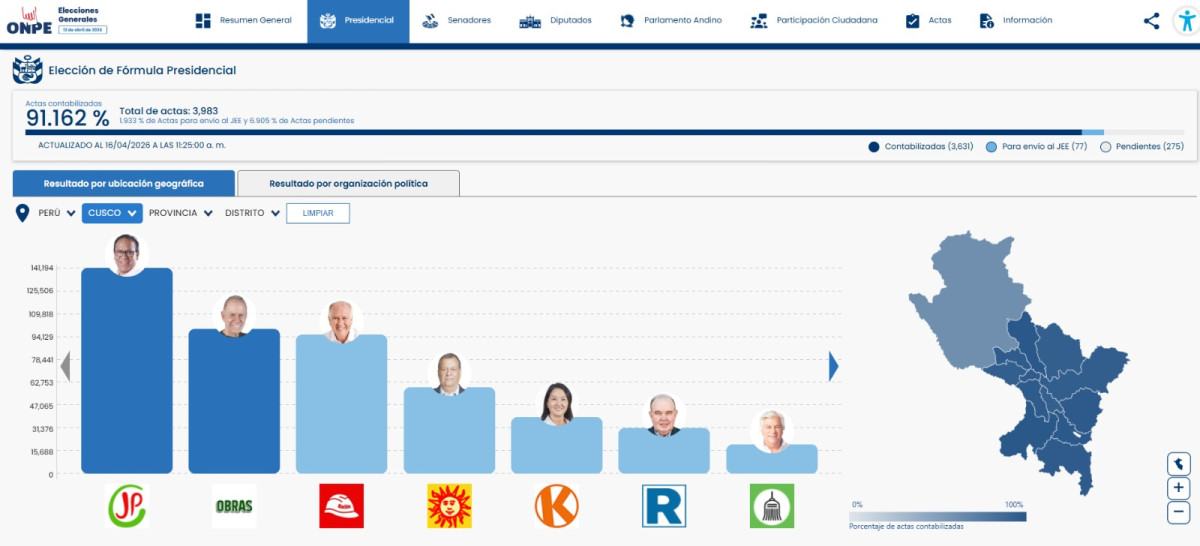The height and width of the screenshot is (546, 1200).
Task: Click the national coat of arms icon
Action: pyautogui.click(x=27, y=70)
